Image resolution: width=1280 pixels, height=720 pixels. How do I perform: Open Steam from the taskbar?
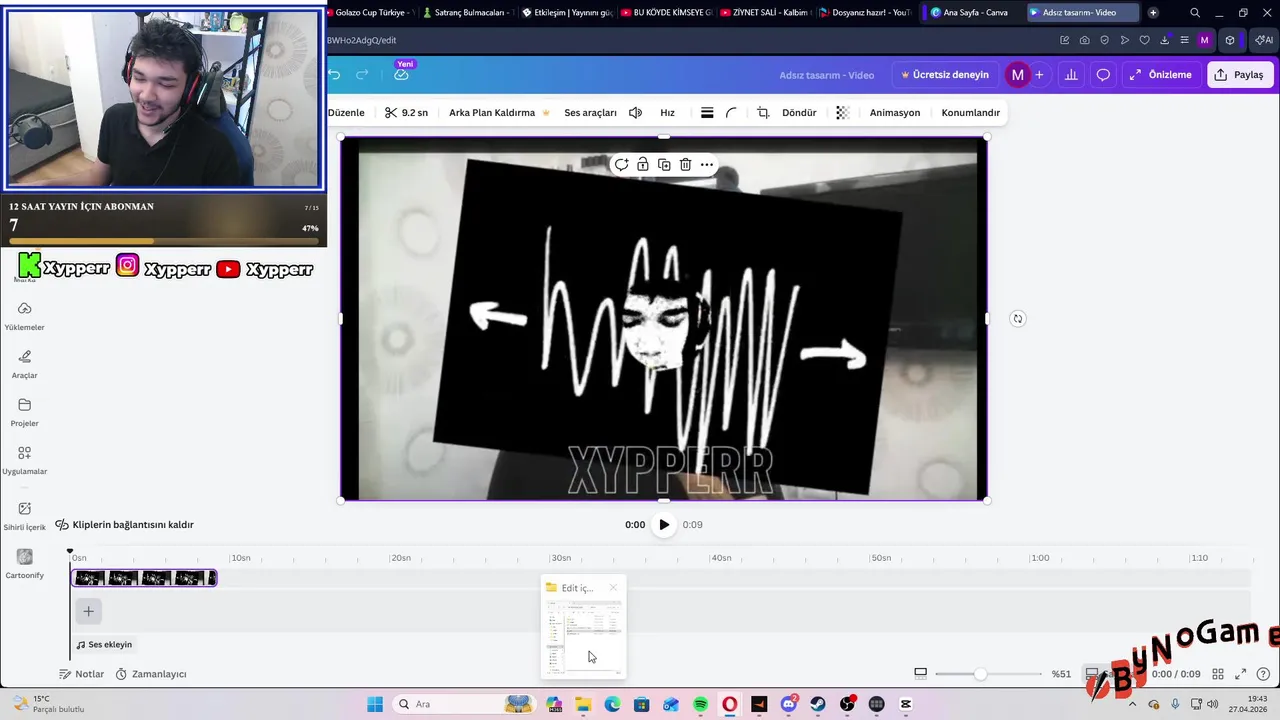819,704
